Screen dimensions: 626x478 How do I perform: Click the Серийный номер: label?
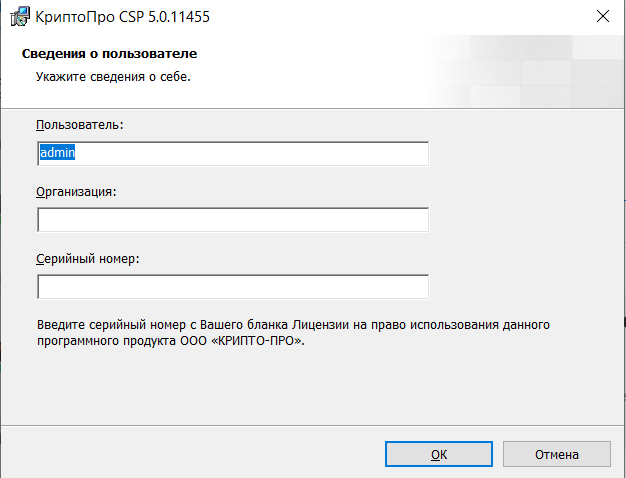(88, 258)
